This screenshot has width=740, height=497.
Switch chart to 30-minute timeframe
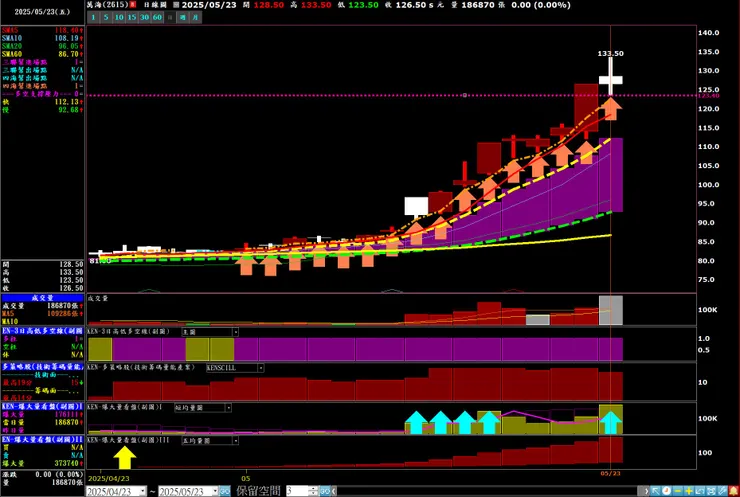coord(144,17)
